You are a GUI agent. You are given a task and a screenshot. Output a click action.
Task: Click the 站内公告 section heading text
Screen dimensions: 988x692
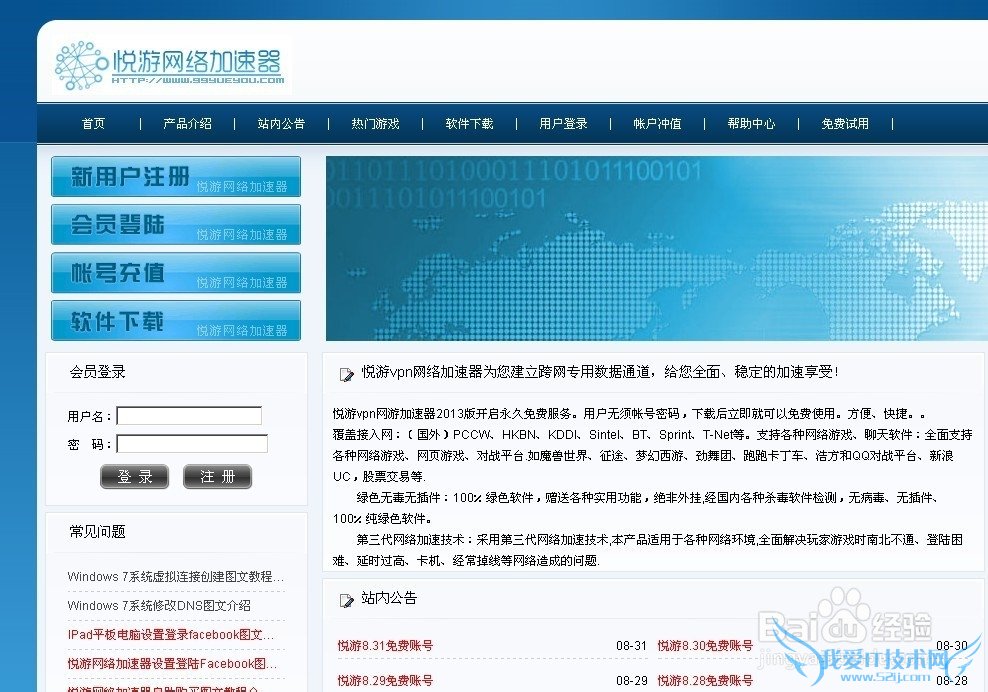coord(389,598)
